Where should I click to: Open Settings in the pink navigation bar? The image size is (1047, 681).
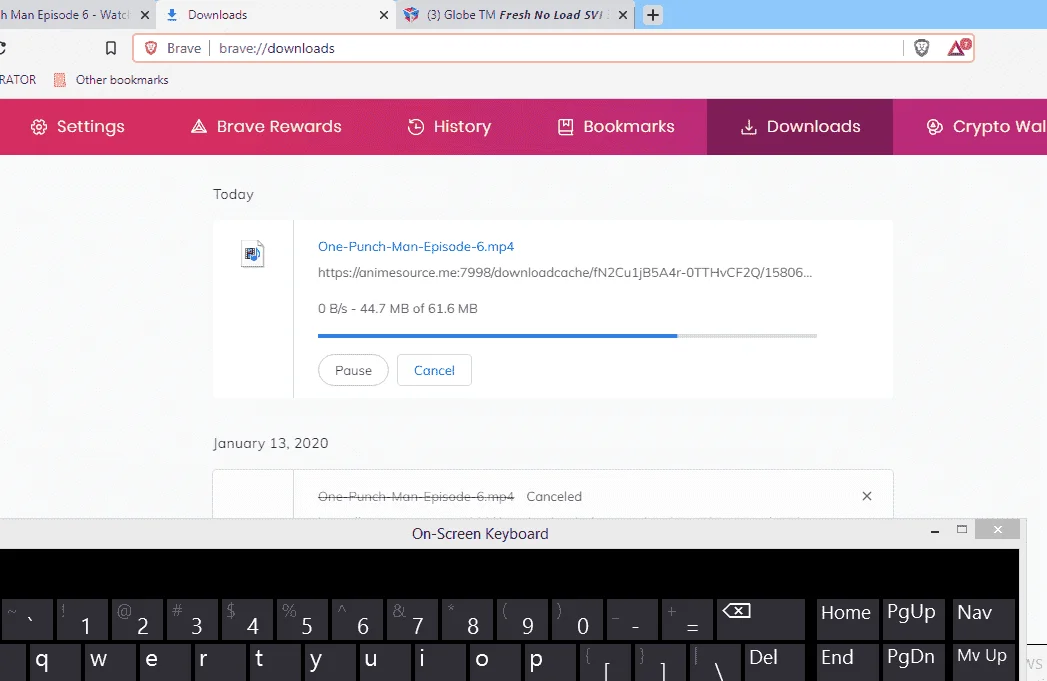pyautogui.click(x=78, y=127)
